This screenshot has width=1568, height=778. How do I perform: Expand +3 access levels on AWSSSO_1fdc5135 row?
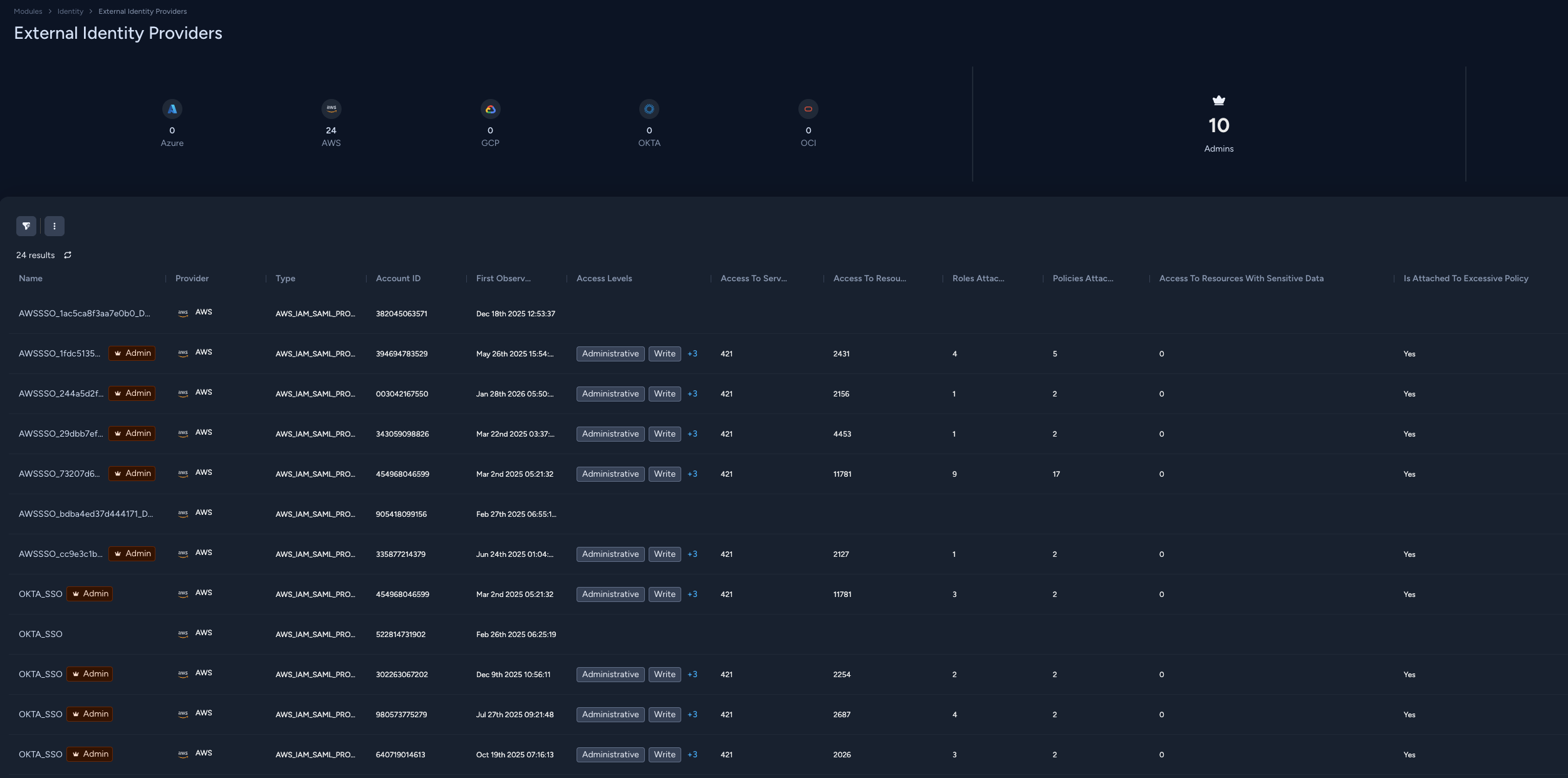693,353
